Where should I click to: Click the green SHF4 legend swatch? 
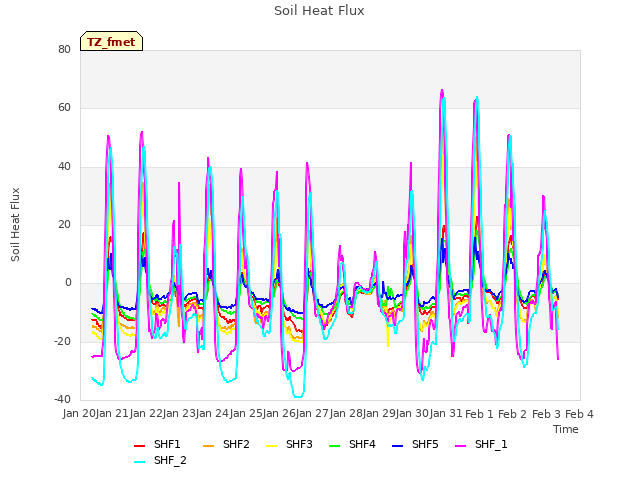[335, 446]
